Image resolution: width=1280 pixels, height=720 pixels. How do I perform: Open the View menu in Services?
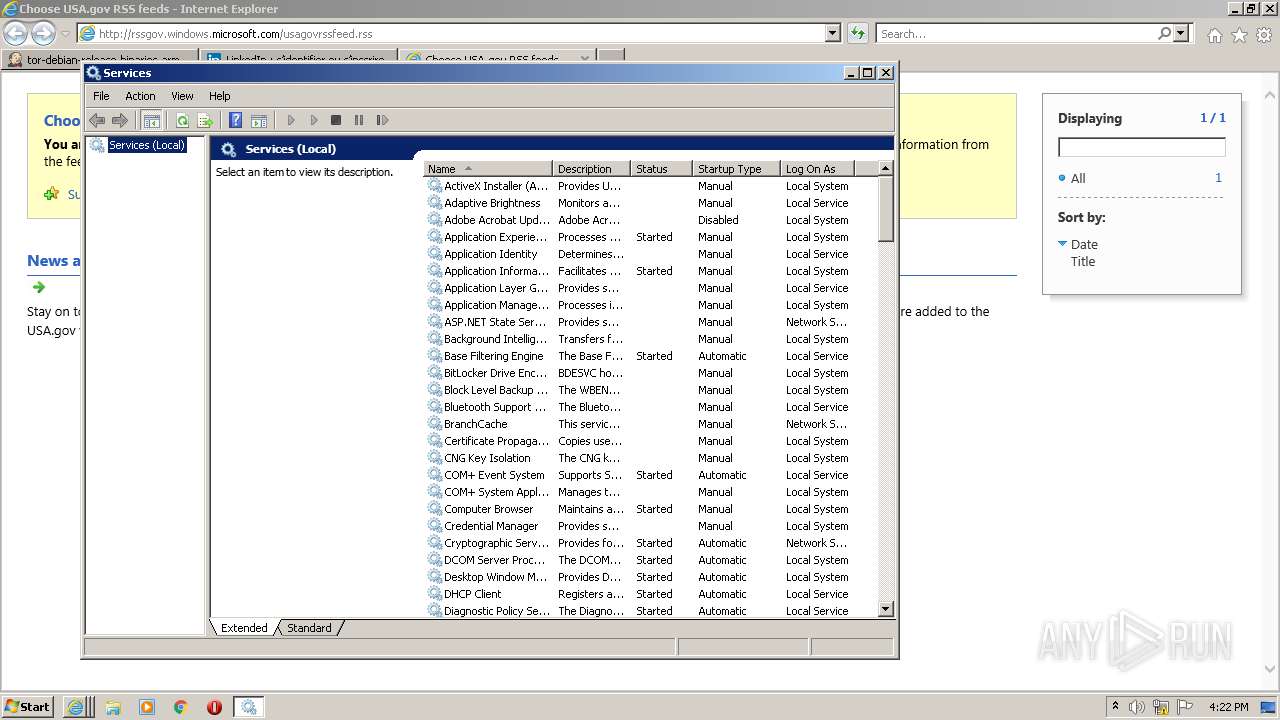182,96
